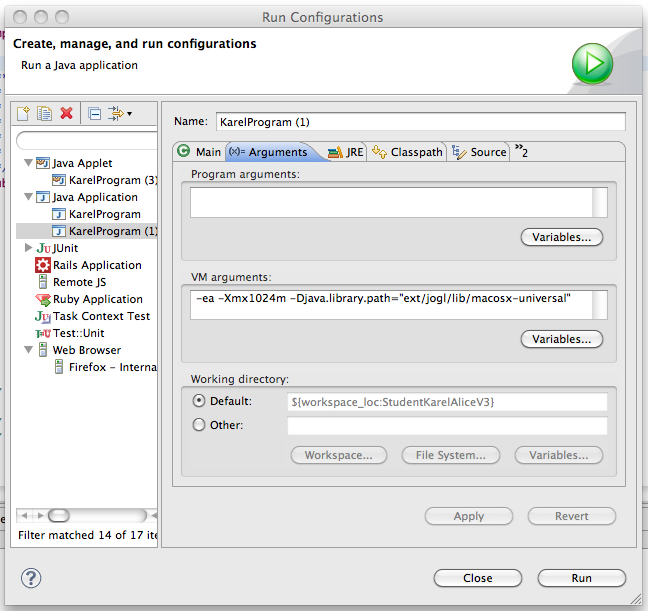Click inside the VM arguments text area

tap(391, 305)
